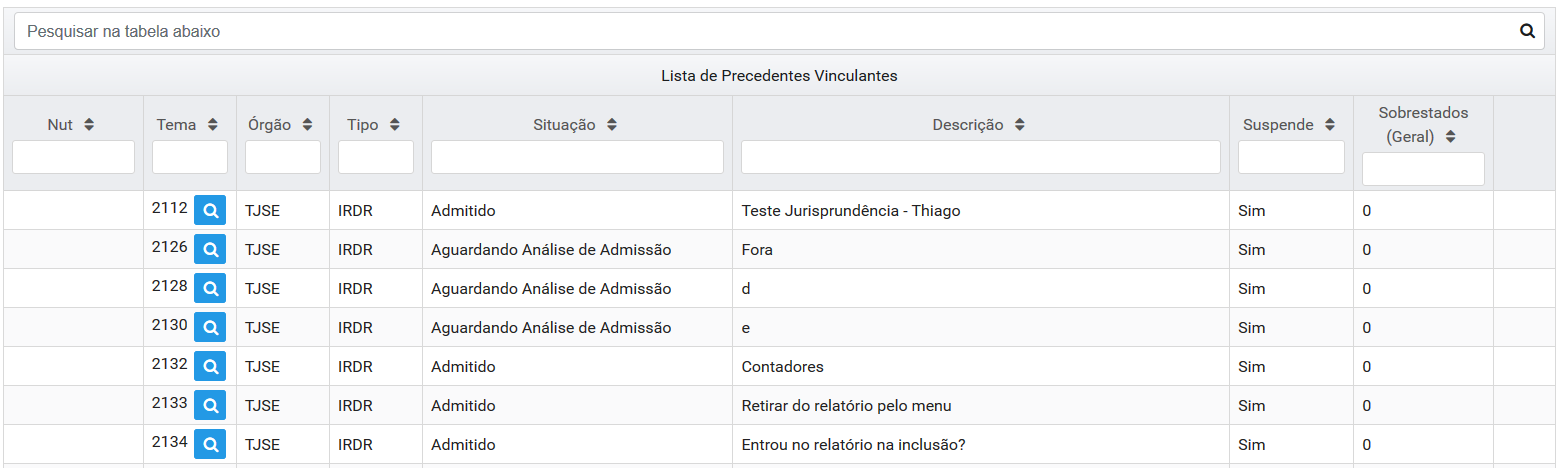Viewport: 1559px width, 468px height.
Task: Inspect Tema 2130 via its search icon
Action: (210, 328)
